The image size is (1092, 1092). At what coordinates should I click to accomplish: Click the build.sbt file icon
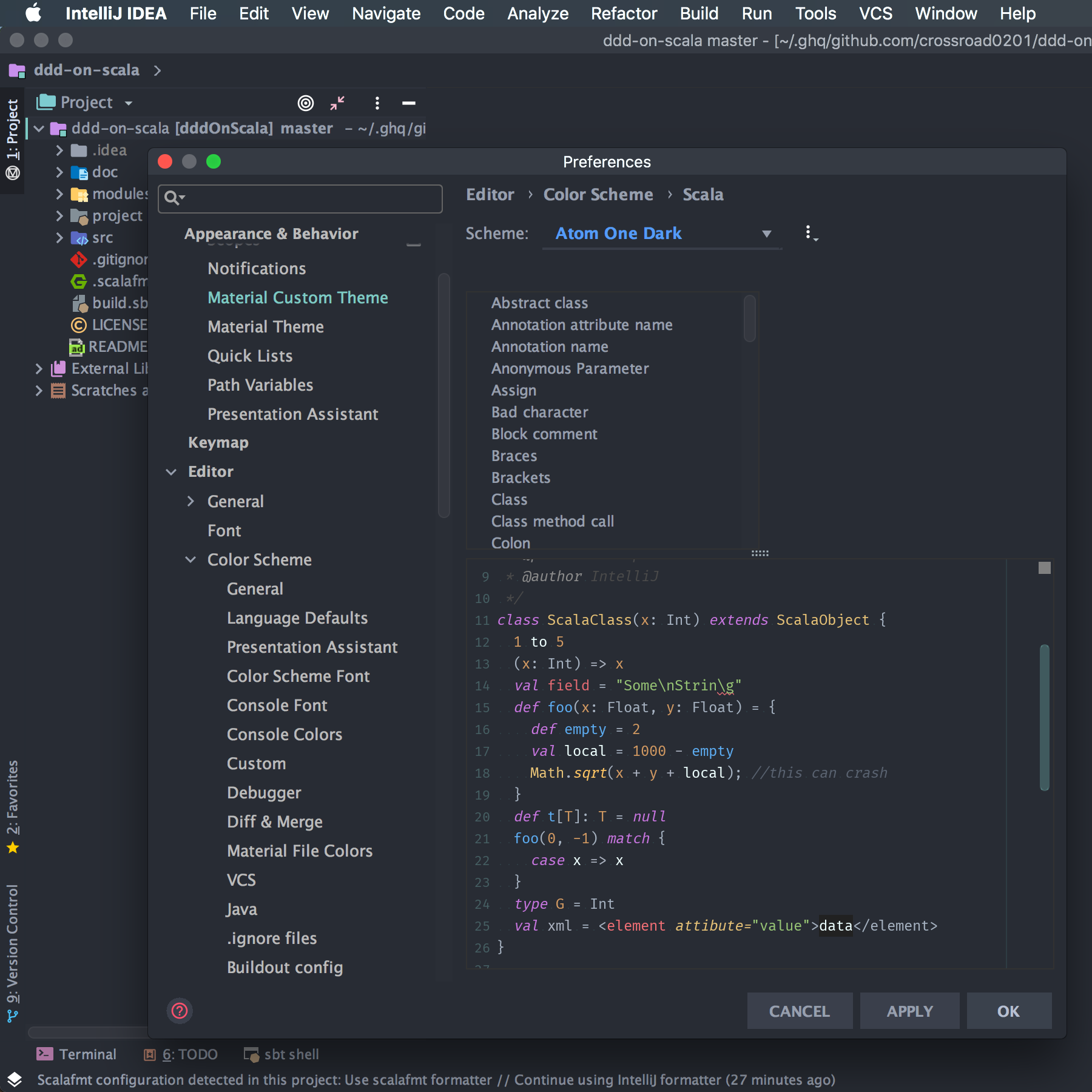tap(79, 303)
